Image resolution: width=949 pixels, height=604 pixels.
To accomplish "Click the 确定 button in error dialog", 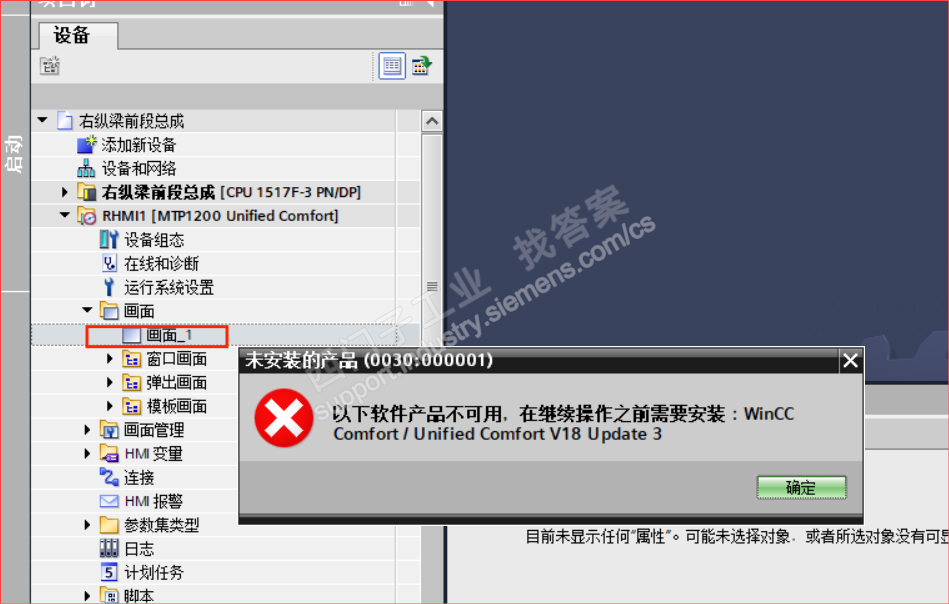I will tap(801, 487).
